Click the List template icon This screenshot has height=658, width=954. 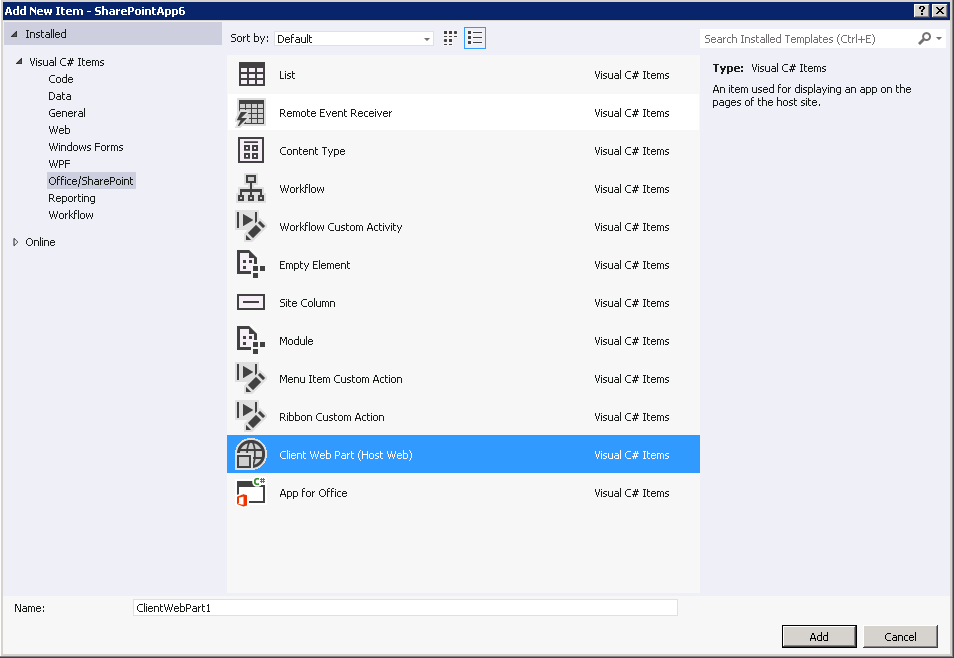[x=251, y=75]
